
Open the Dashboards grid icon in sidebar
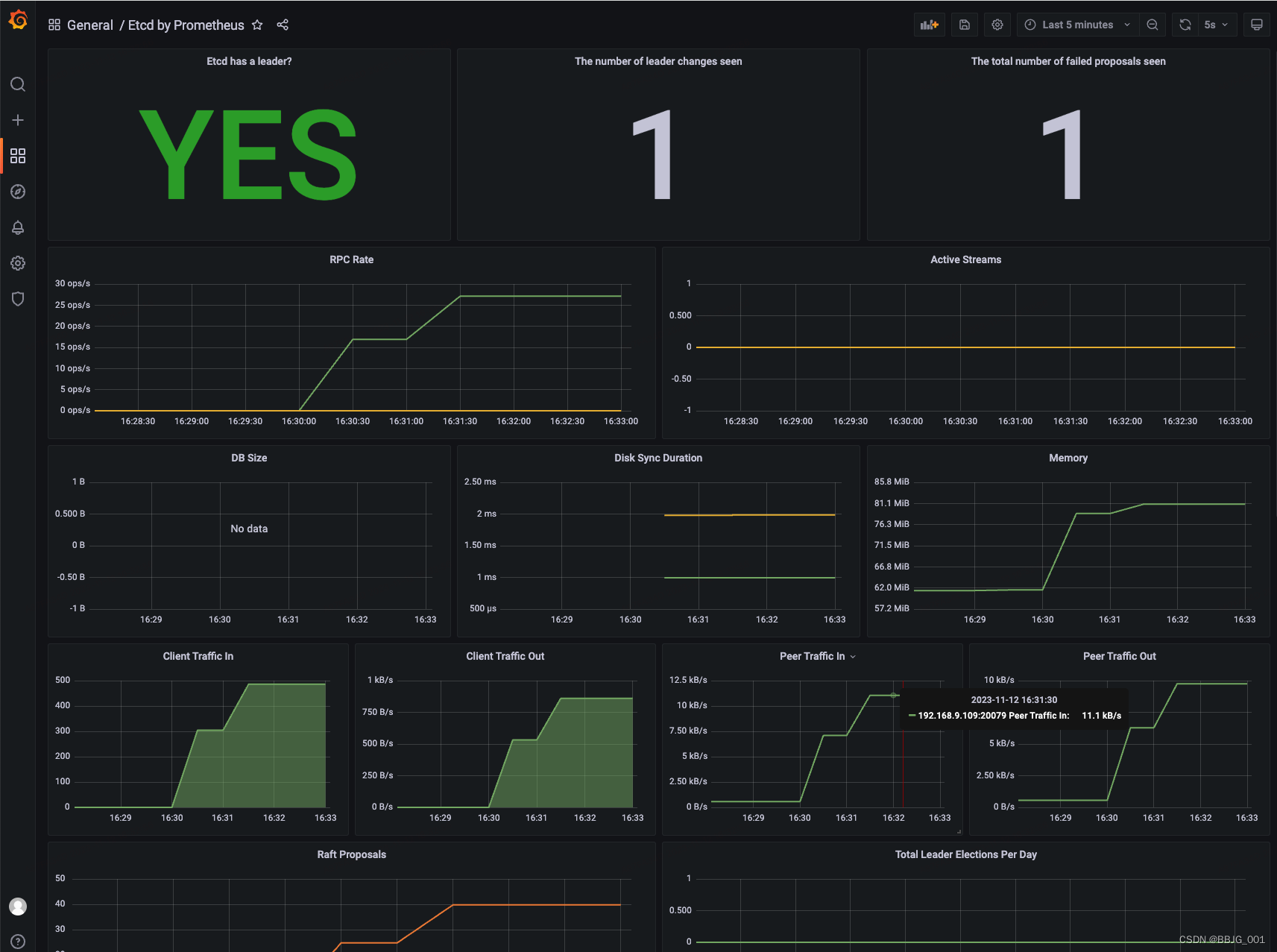tap(18, 156)
